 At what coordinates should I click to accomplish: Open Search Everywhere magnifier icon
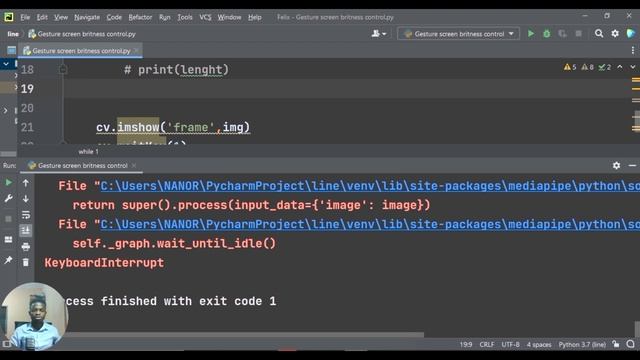pos(599,33)
